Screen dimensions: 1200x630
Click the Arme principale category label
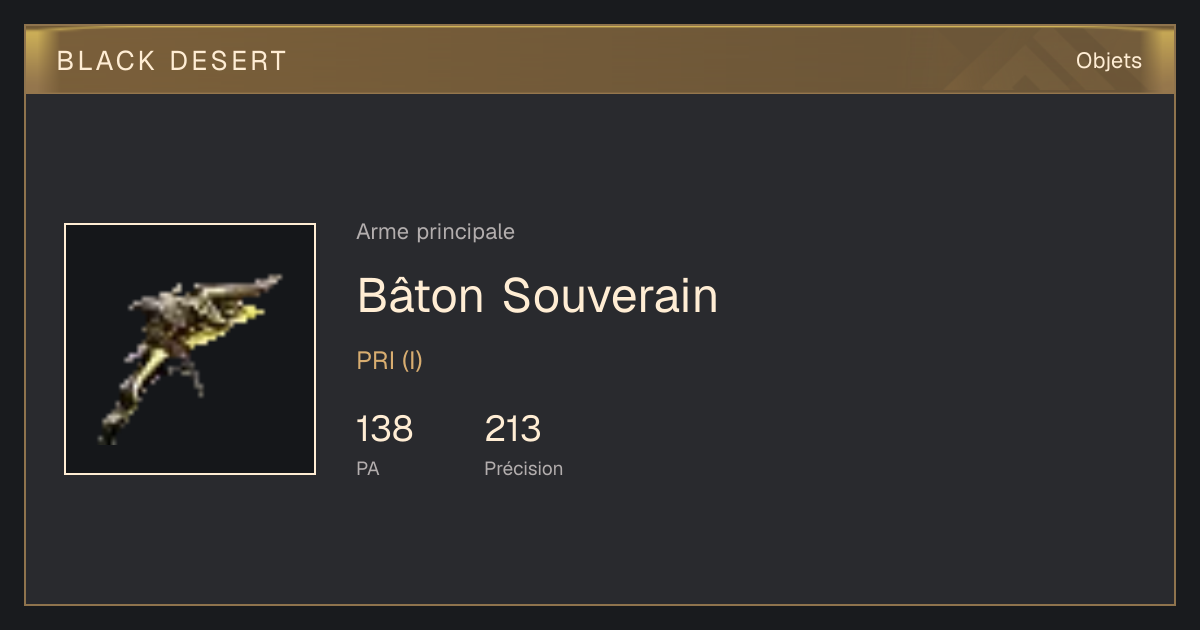(x=435, y=232)
